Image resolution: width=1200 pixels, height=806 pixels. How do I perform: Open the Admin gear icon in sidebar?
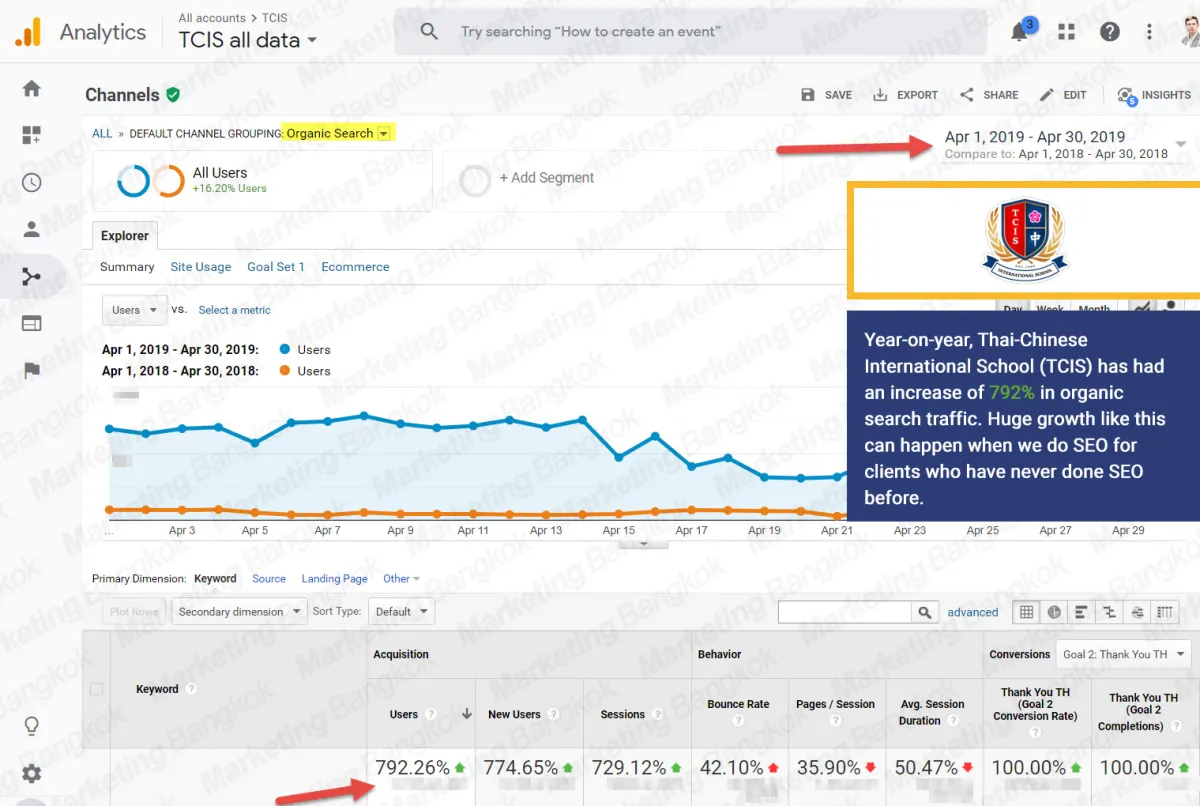pyautogui.click(x=32, y=773)
